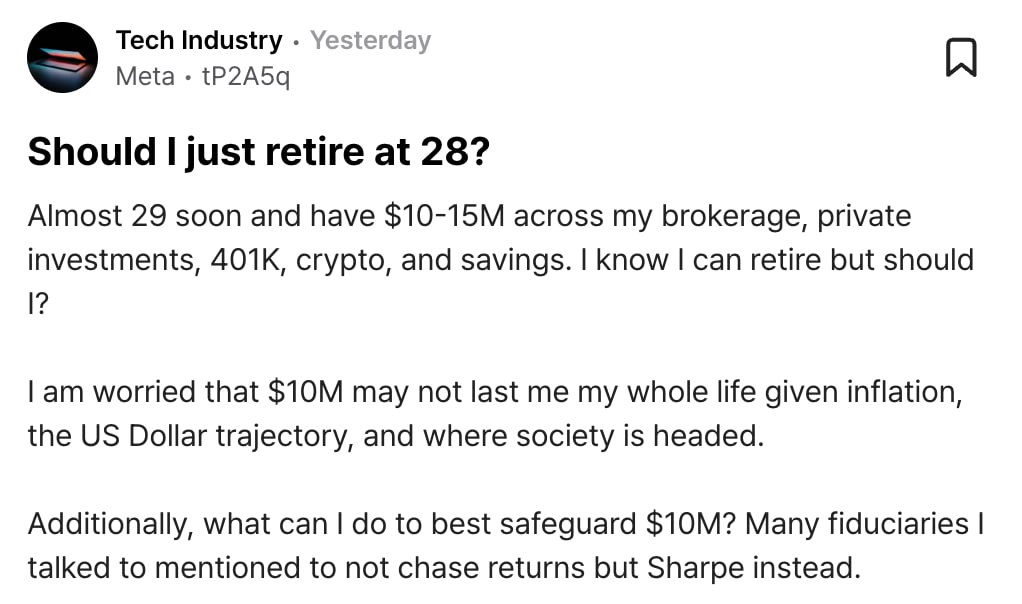Screen dimensions: 1022x604
Task: Open the Tech Industry channel link
Action: click(199, 41)
